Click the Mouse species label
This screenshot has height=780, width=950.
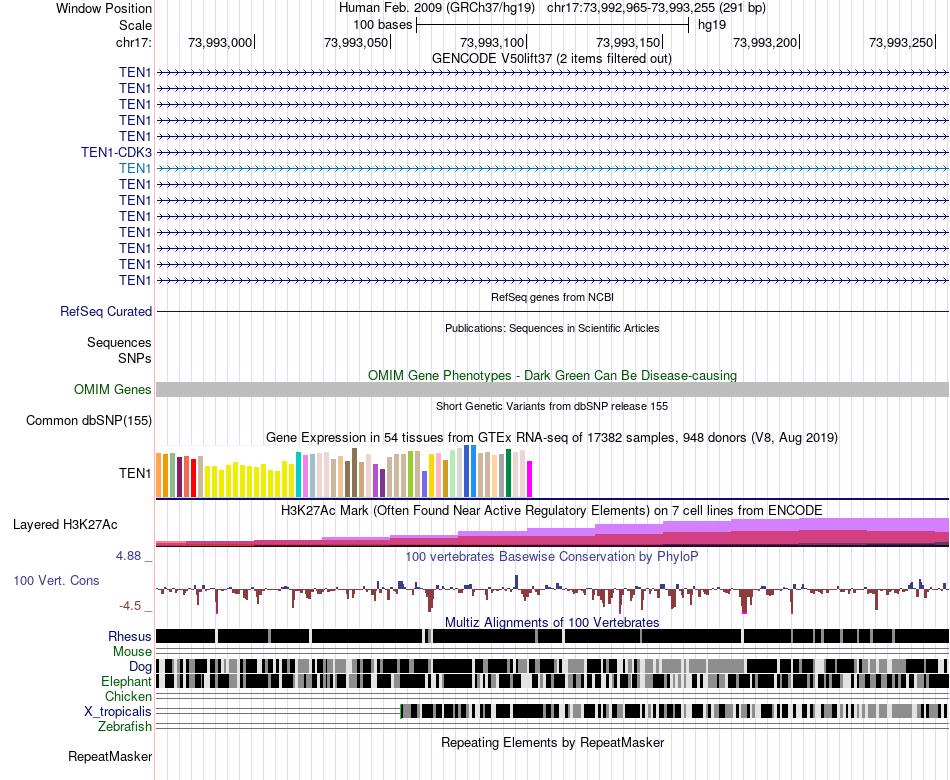tap(132, 652)
